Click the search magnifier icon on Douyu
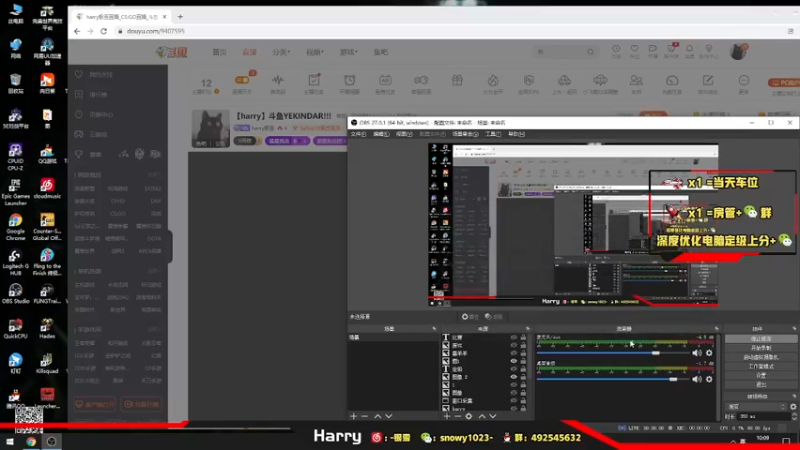The height and width of the screenshot is (450, 800). point(590,52)
